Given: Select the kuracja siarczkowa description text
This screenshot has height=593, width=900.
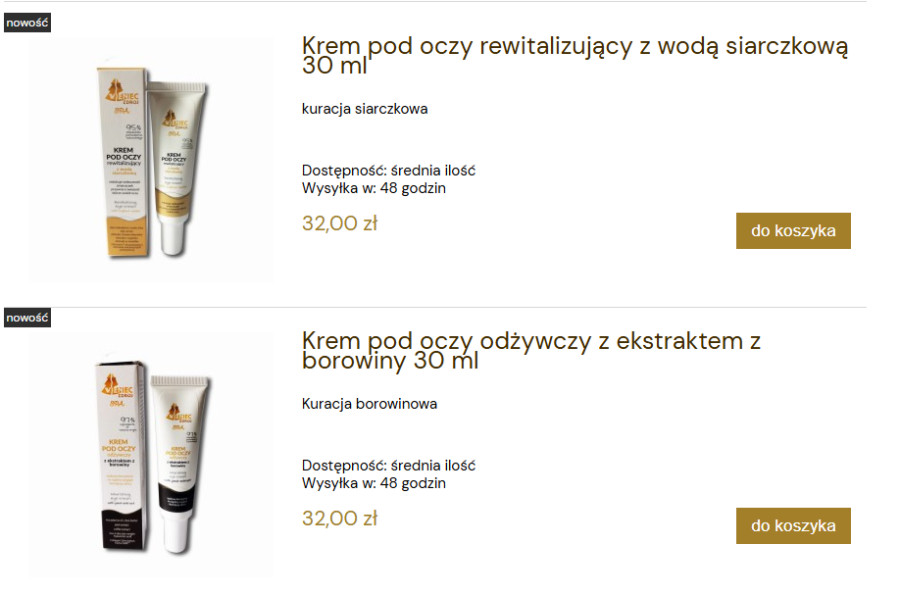Looking at the screenshot, I should [x=364, y=108].
